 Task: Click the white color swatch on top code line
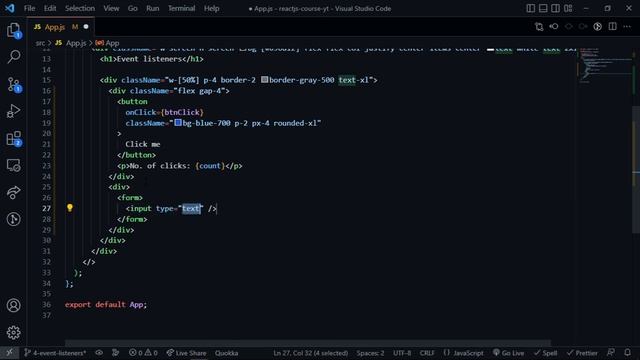490,49
